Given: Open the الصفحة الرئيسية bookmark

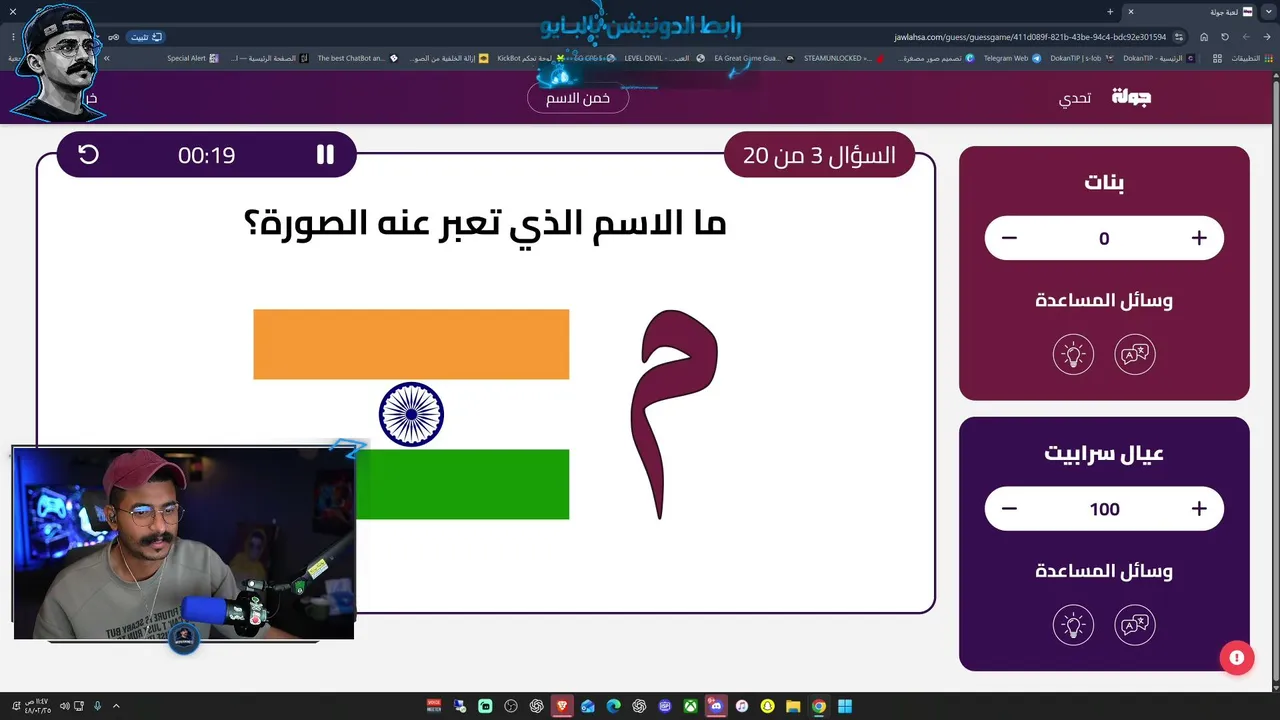Looking at the screenshot, I should [268, 58].
